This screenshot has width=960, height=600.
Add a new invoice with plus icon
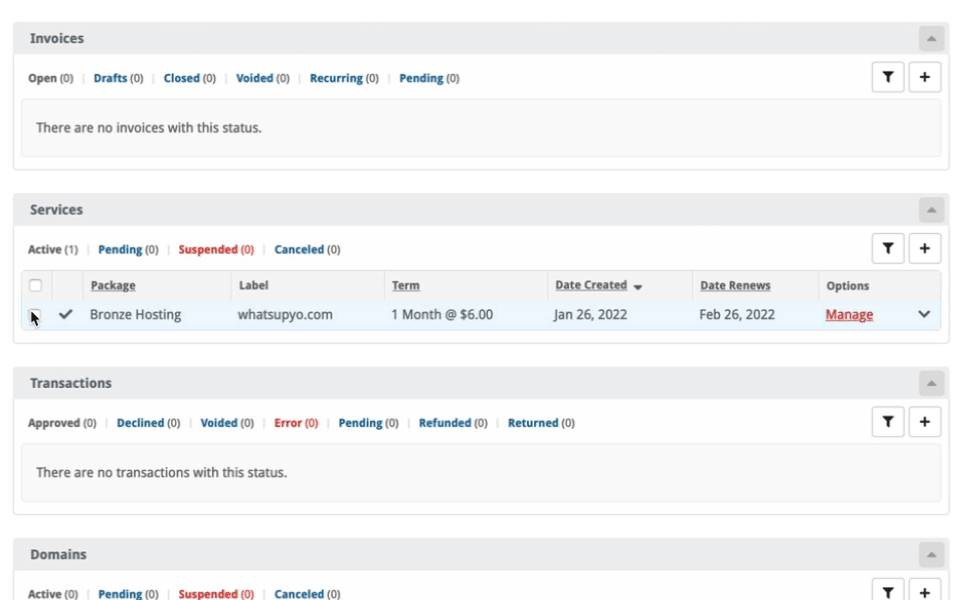924,77
